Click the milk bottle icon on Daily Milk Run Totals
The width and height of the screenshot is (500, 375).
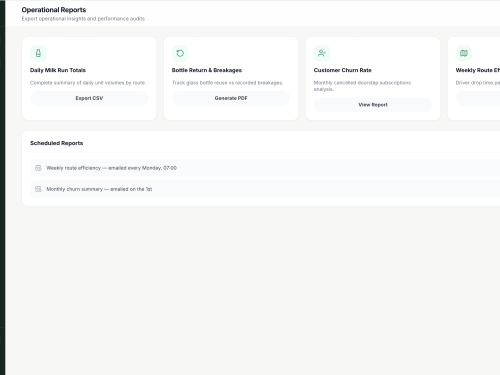pyautogui.click(x=38, y=53)
